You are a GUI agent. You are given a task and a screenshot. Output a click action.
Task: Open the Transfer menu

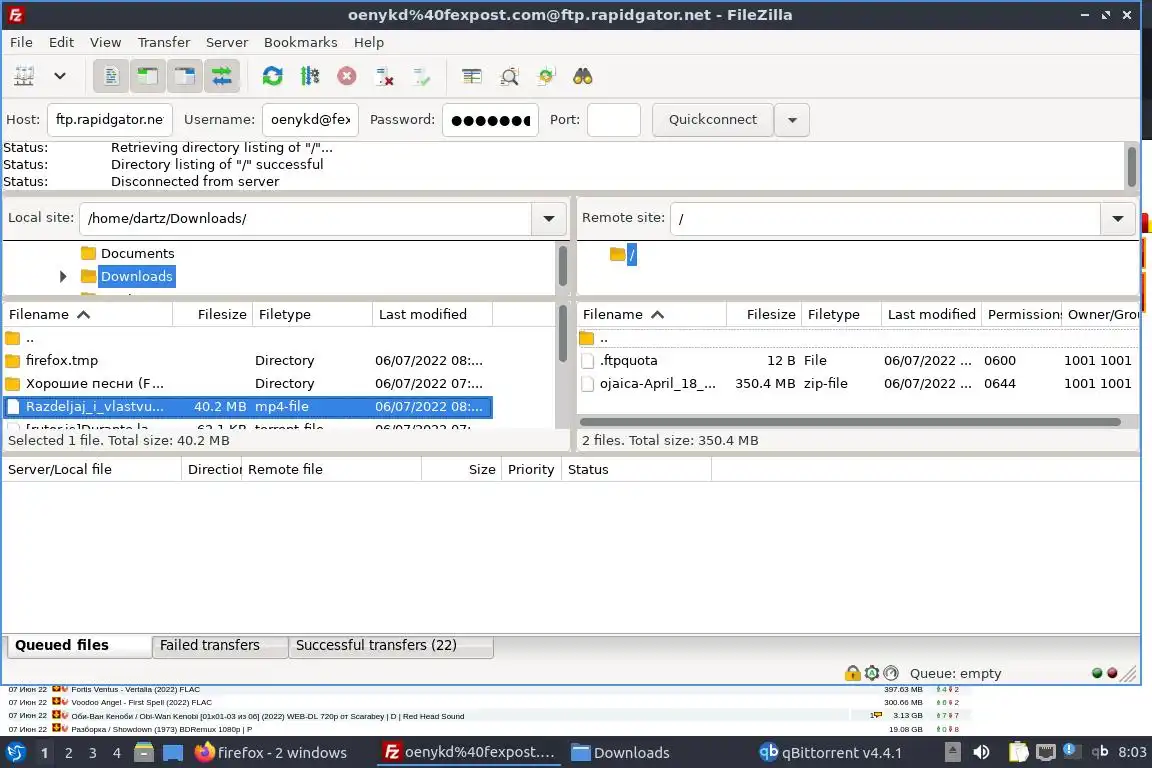click(x=164, y=42)
